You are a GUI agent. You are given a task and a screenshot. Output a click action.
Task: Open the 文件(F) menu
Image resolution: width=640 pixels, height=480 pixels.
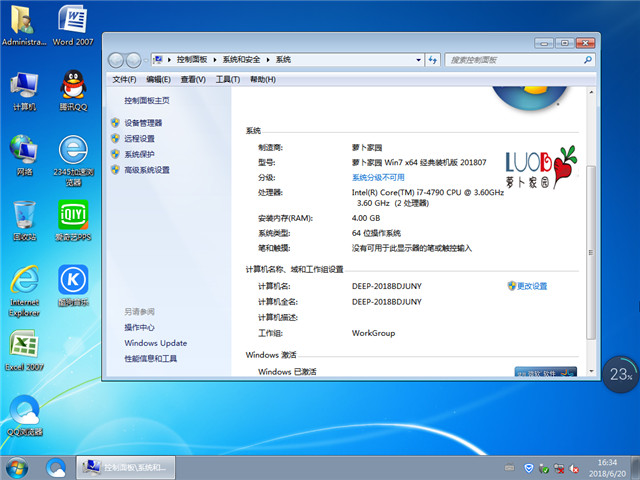(124, 79)
